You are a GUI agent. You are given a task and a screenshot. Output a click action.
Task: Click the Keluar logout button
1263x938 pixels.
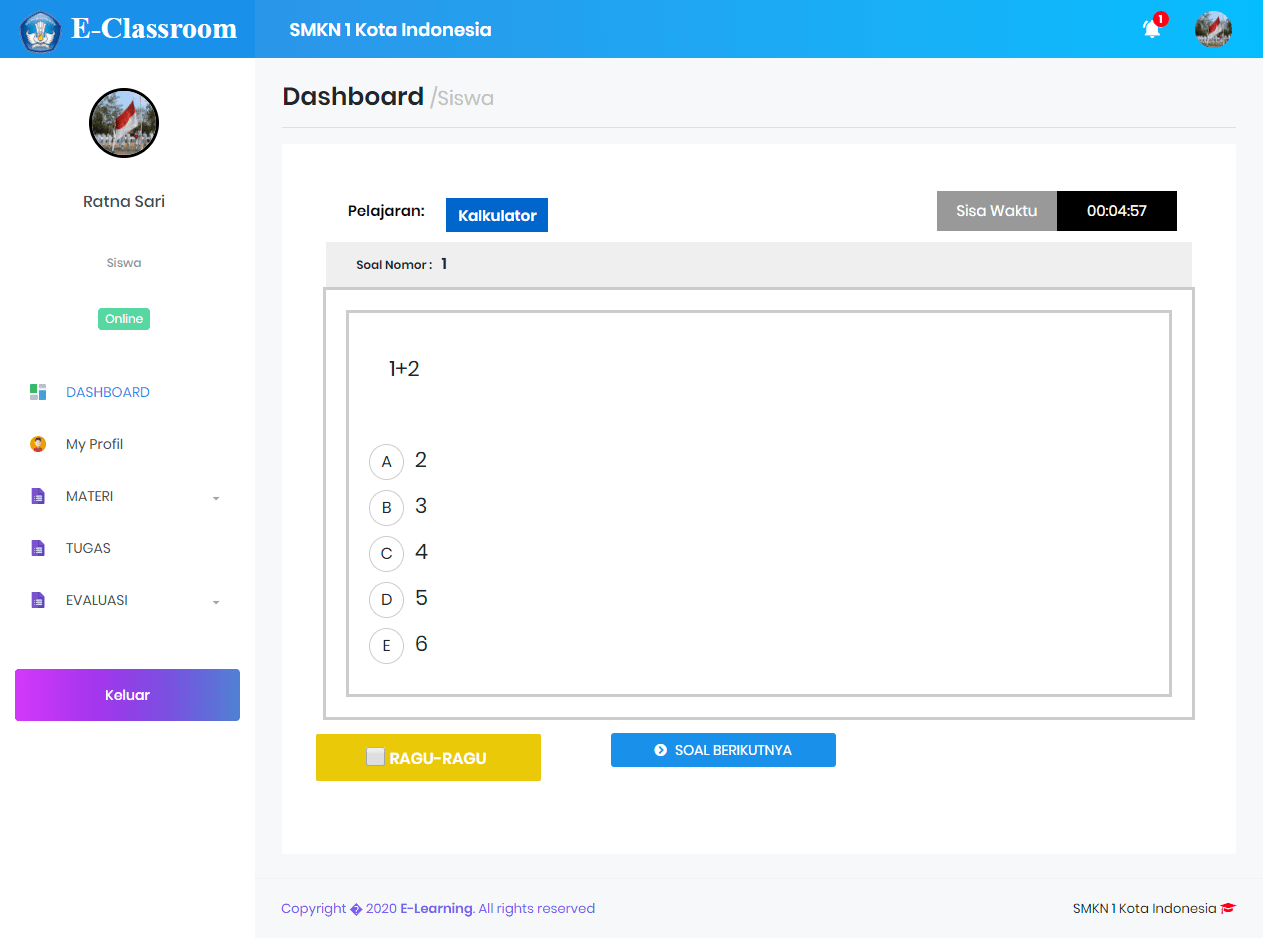tap(127, 694)
